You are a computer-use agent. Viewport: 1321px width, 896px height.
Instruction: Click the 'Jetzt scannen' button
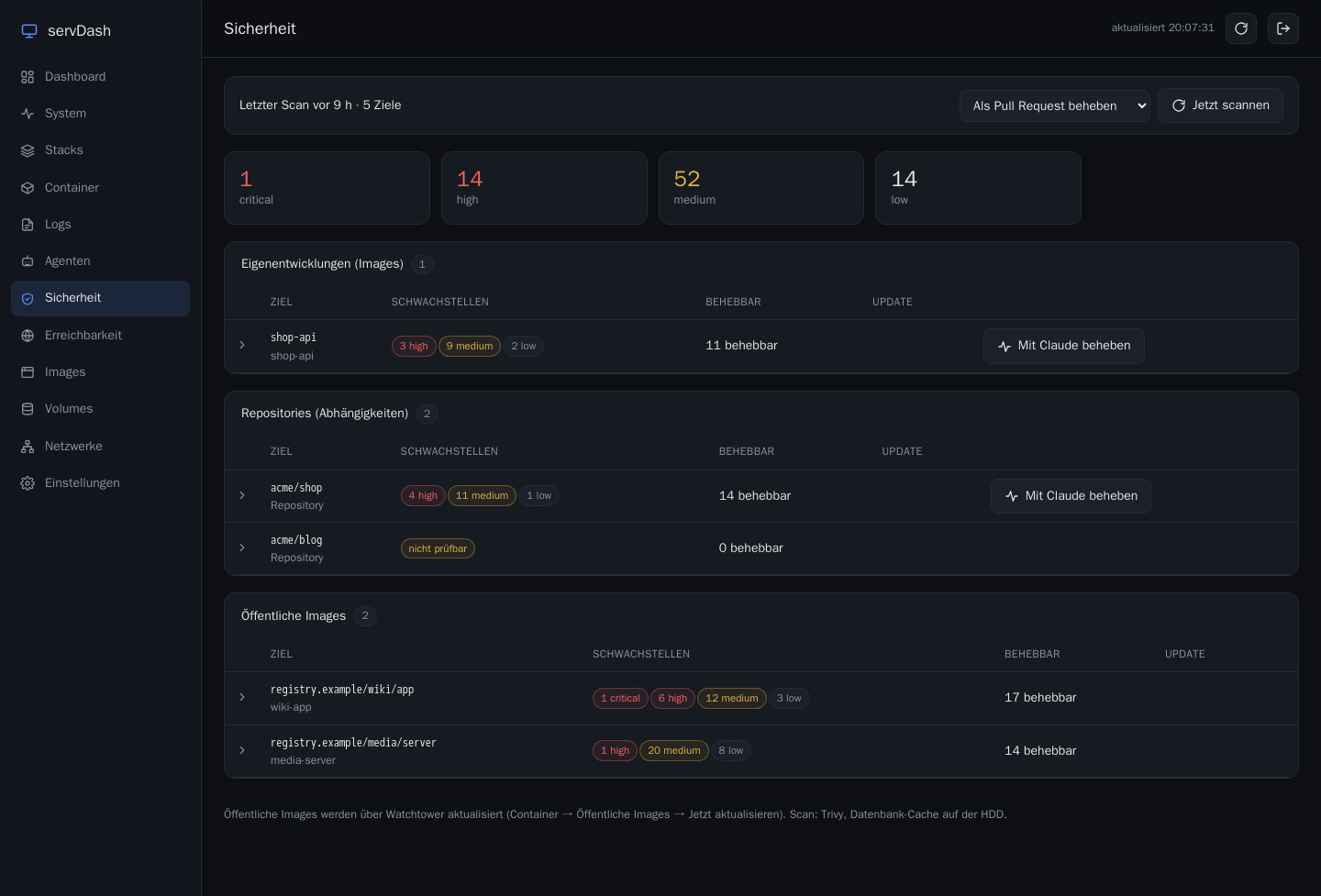click(1220, 105)
